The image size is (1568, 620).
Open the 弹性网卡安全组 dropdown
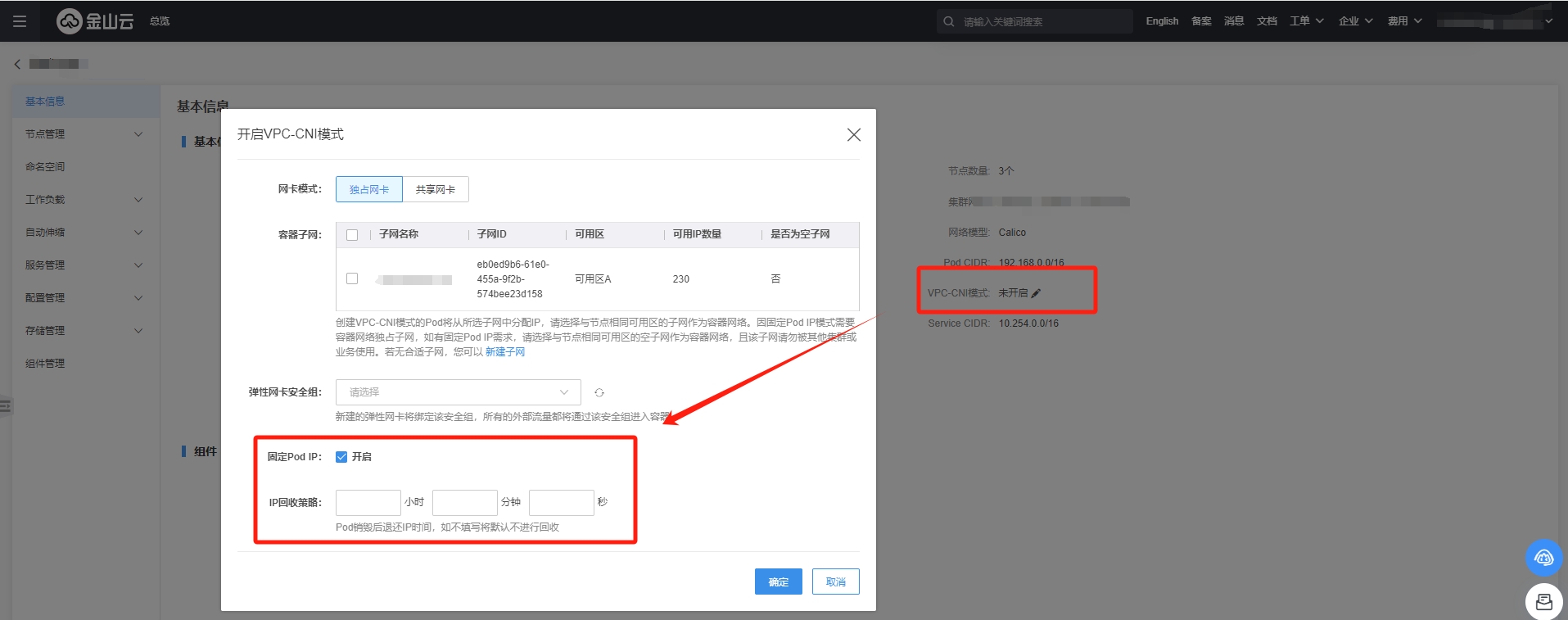[x=458, y=392]
